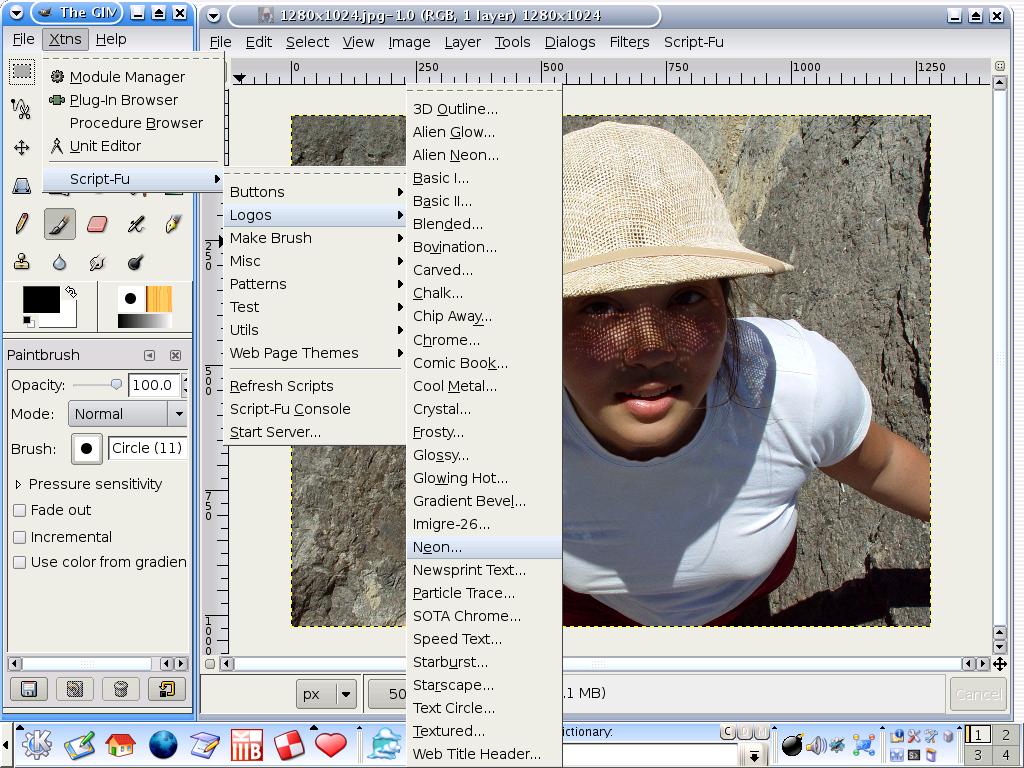Viewport: 1024px width, 768px height.
Task: Save tool options with floppy icon
Action: (x=28, y=689)
